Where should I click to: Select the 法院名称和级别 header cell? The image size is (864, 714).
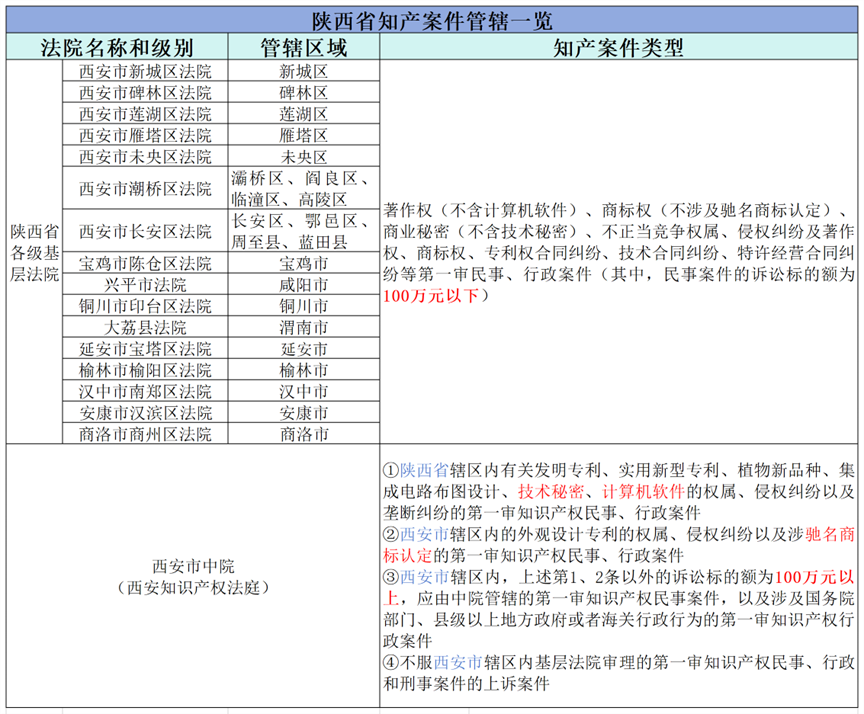point(116,49)
